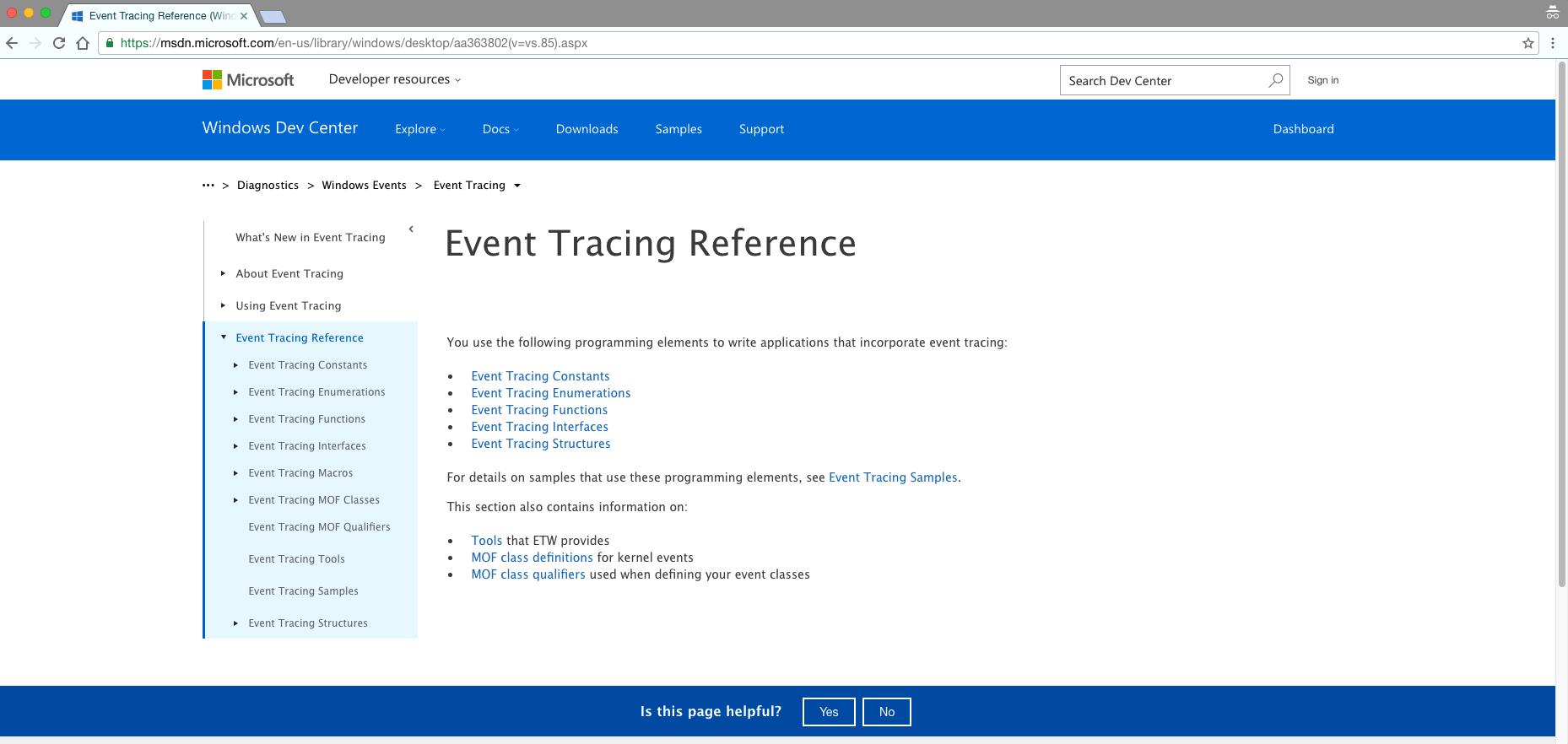The width and height of the screenshot is (1568, 744).
Task: Expand the About Event Tracing node
Action: [x=223, y=273]
